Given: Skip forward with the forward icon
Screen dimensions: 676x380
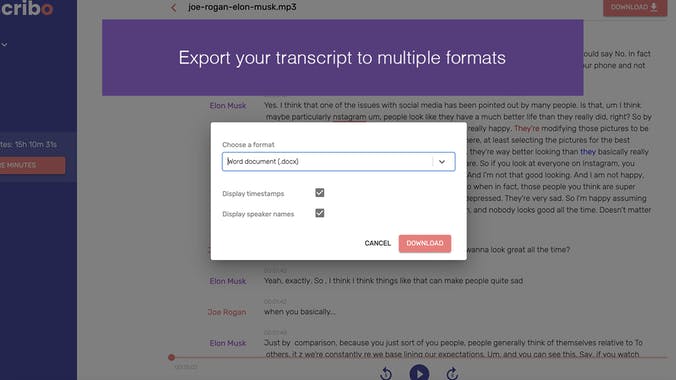Looking at the screenshot, I should [x=452, y=374].
